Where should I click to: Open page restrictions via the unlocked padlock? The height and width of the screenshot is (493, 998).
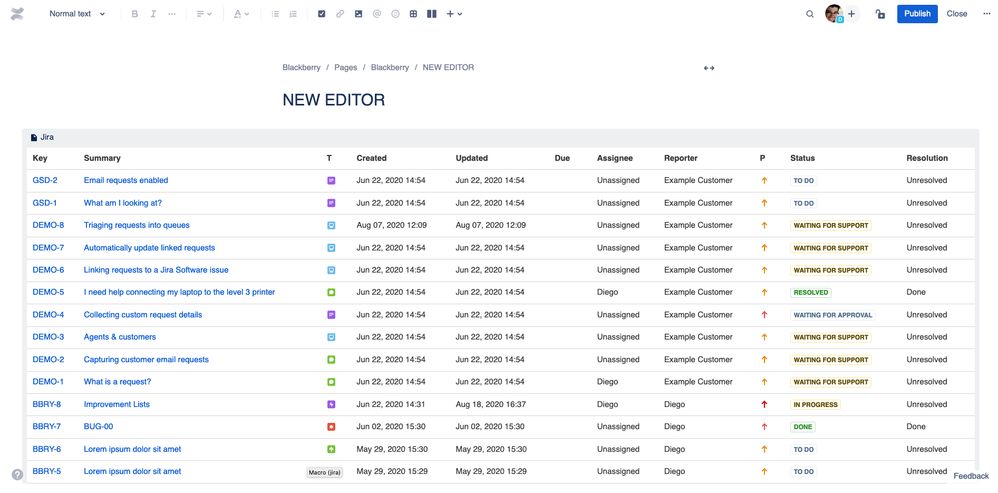pyautogui.click(x=880, y=13)
